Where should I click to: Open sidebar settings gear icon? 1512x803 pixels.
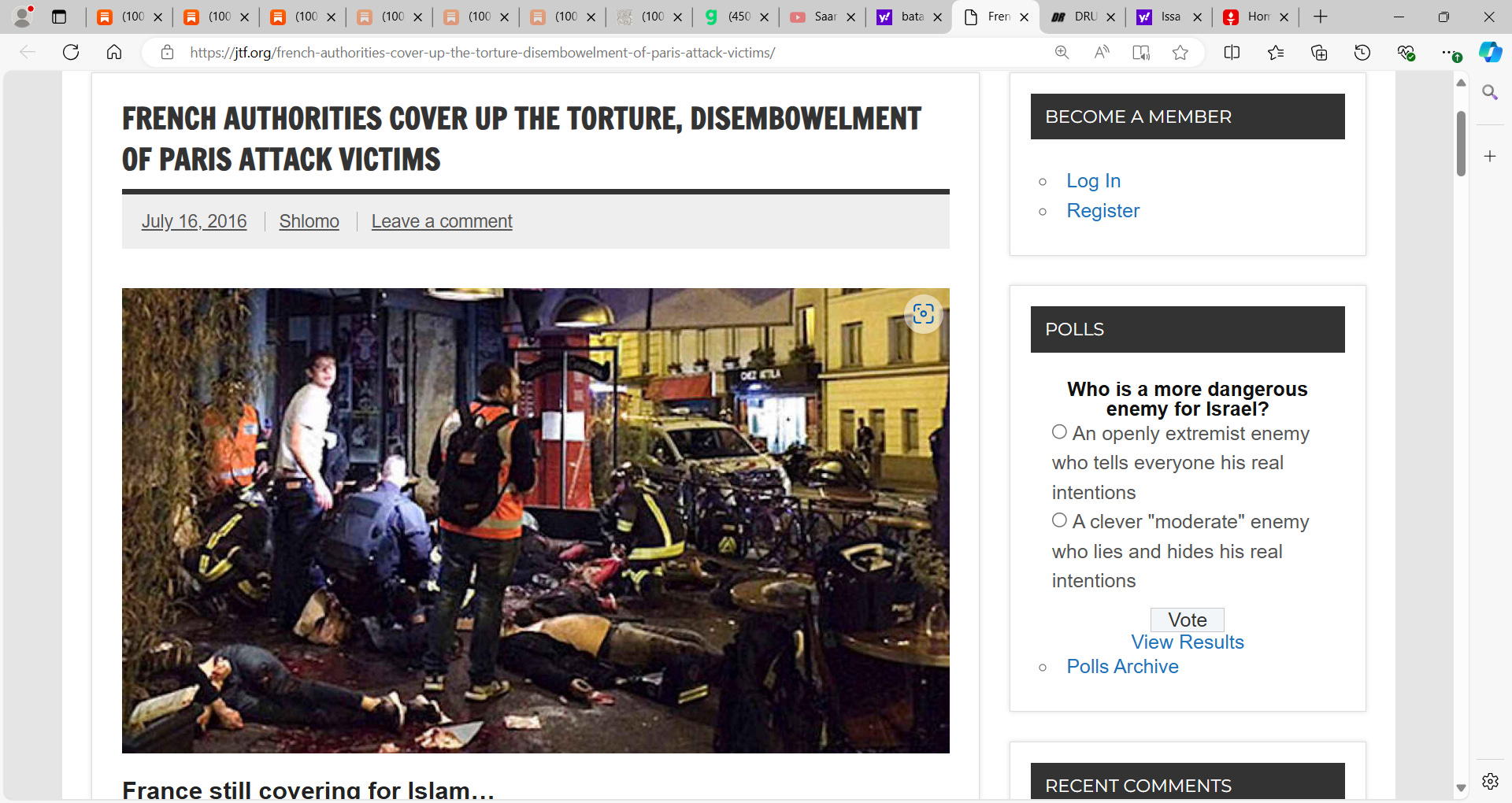point(1490,781)
